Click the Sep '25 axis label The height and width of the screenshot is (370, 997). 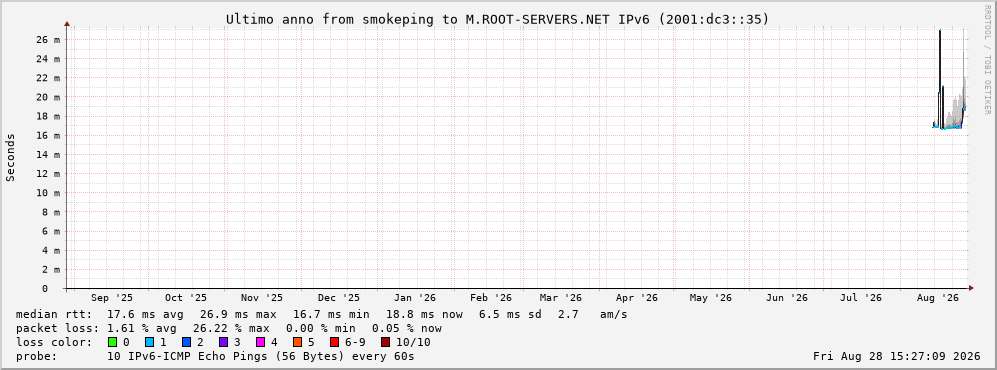click(x=112, y=298)
